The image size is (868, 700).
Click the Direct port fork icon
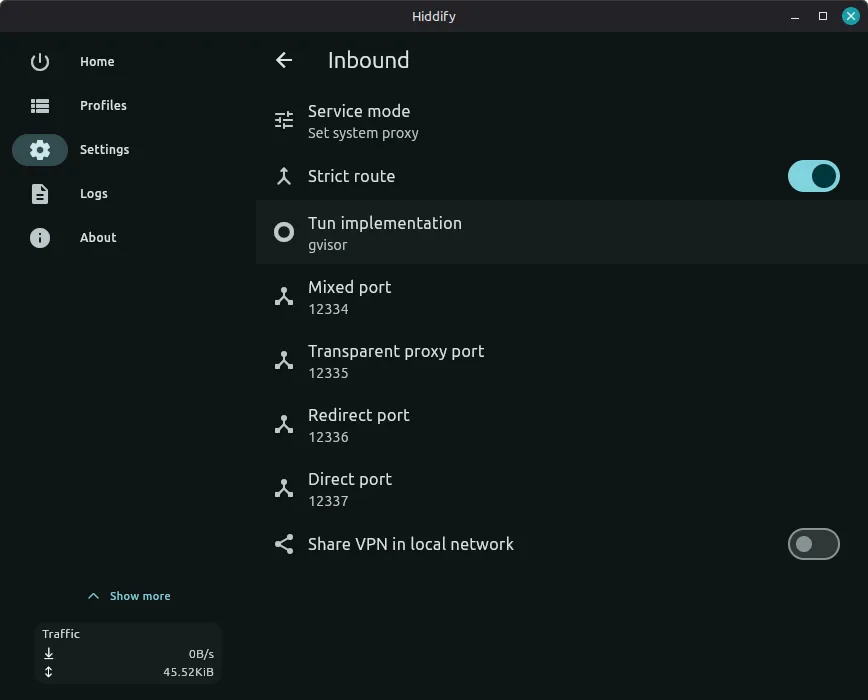click(284, 488)
